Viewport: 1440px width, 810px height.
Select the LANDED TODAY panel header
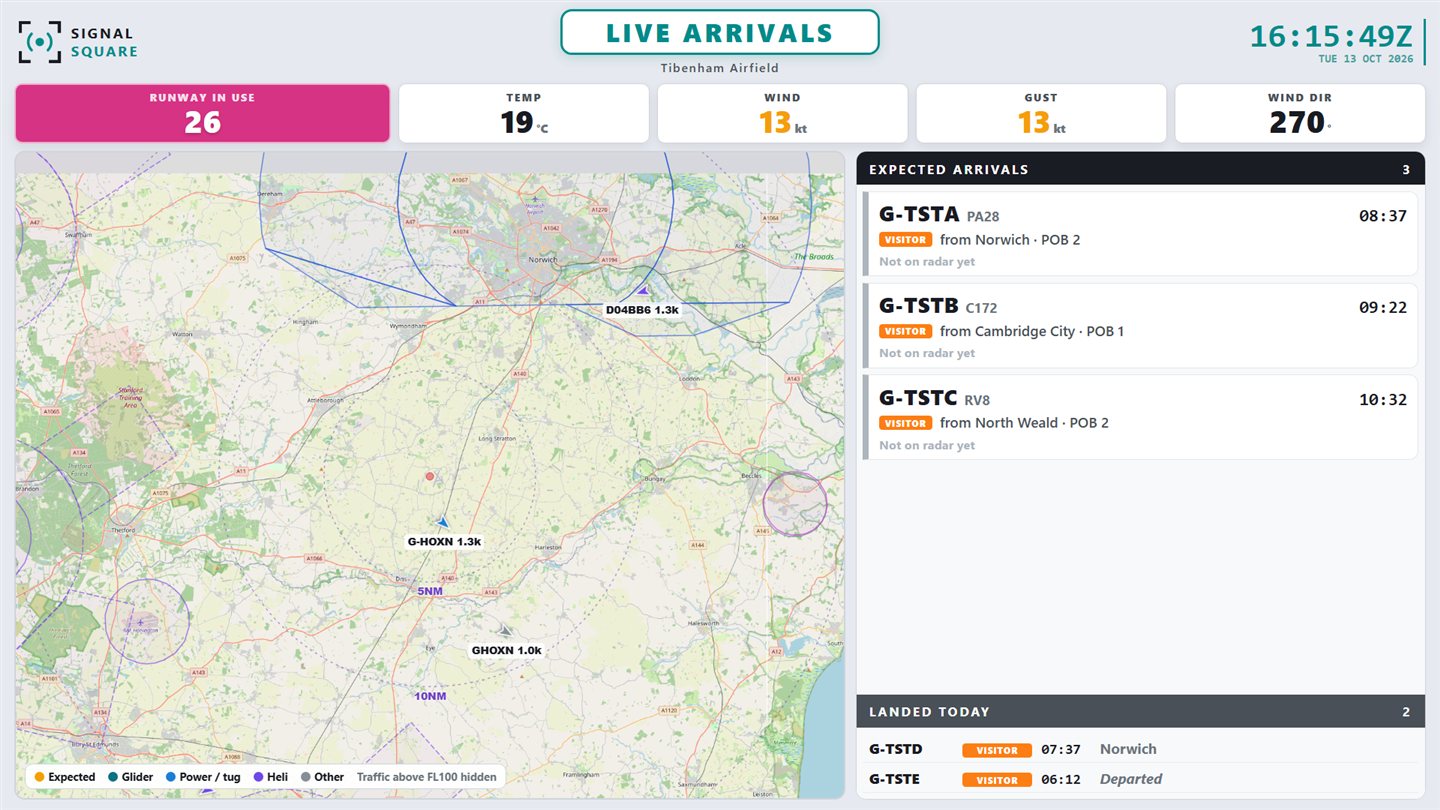1141,712
